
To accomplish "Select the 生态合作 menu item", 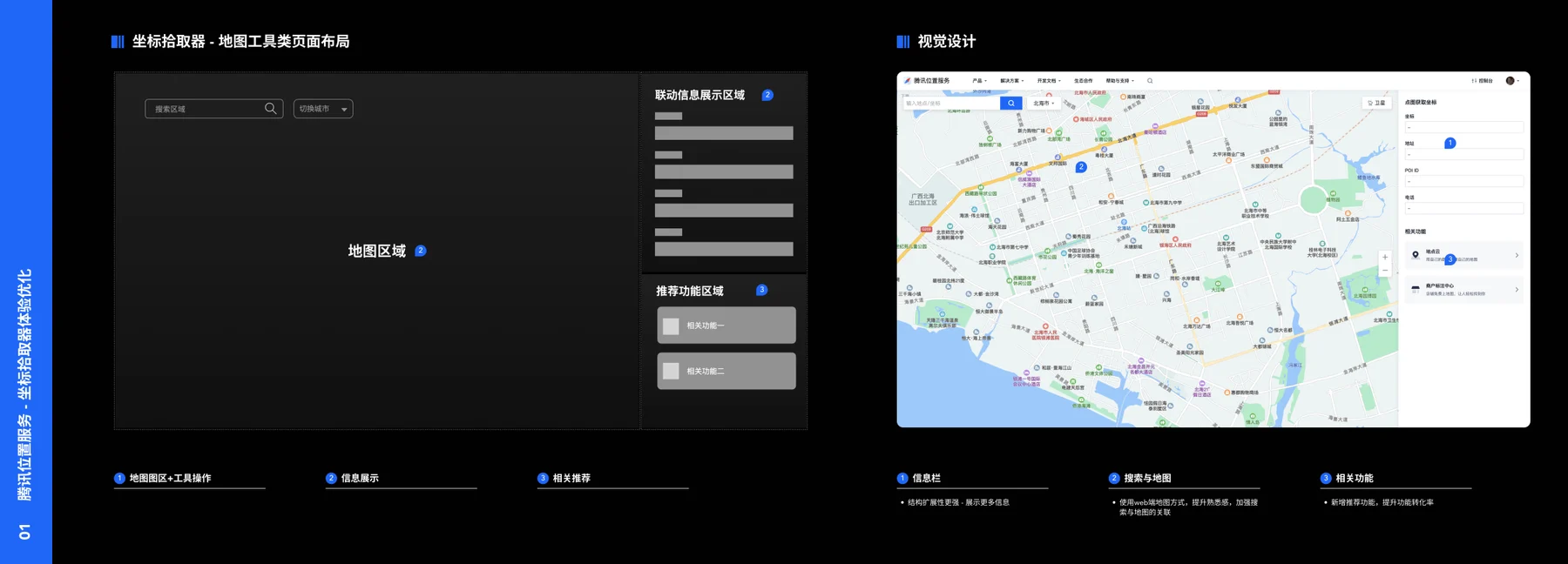I will point(1083,80).
